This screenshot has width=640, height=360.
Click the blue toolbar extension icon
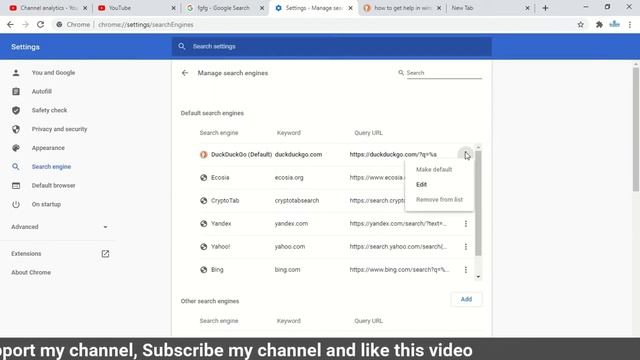614,24
